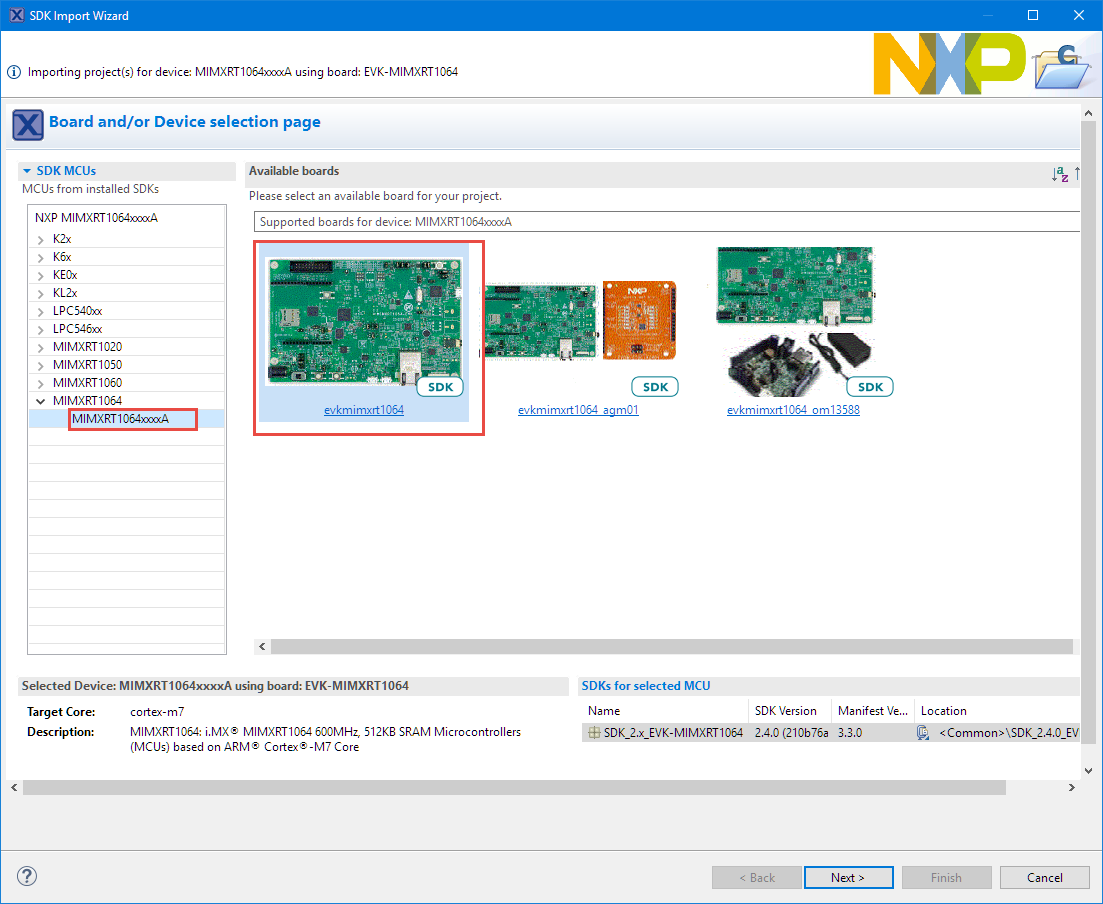Click the evkmimxrt1064_om13588 link
1103x904 pixels.
[793, 410]
